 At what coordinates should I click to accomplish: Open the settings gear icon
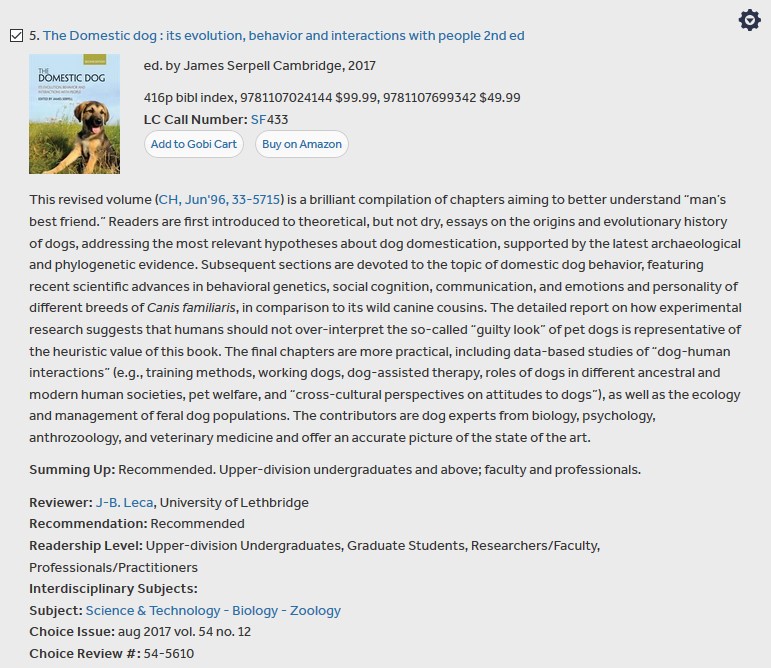pyautogui.click(x=749, y=20)
